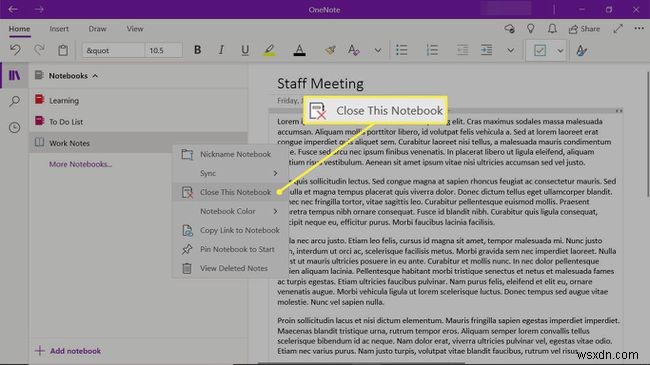Apply the font color
The image size is (650, 365).
[299, 50]
